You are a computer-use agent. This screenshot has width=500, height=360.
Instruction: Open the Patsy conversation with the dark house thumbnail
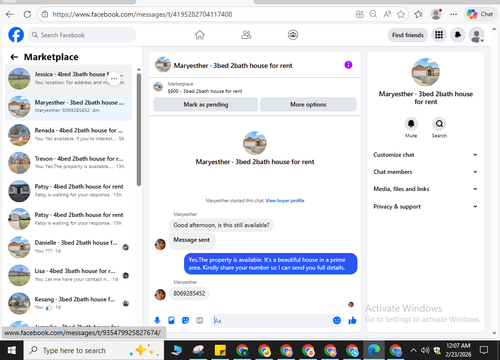click(x=68, y=191)
